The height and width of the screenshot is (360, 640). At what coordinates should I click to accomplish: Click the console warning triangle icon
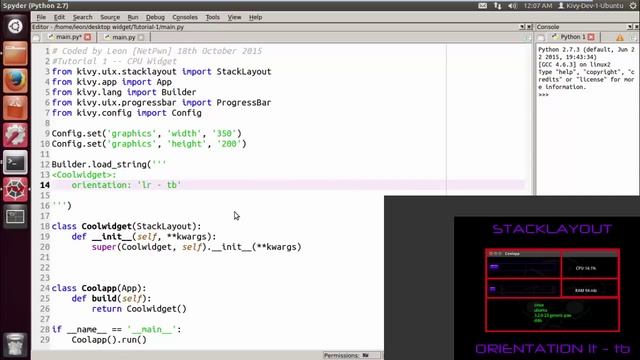click(620, 38)
